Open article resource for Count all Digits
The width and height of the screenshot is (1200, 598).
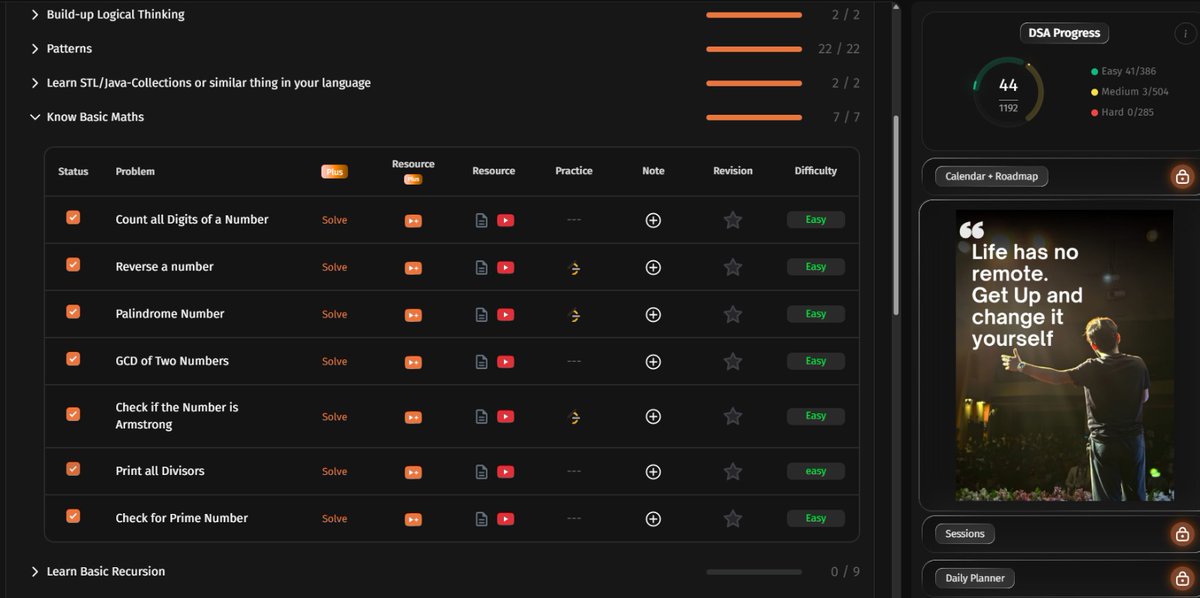click(x=481, y=220)
